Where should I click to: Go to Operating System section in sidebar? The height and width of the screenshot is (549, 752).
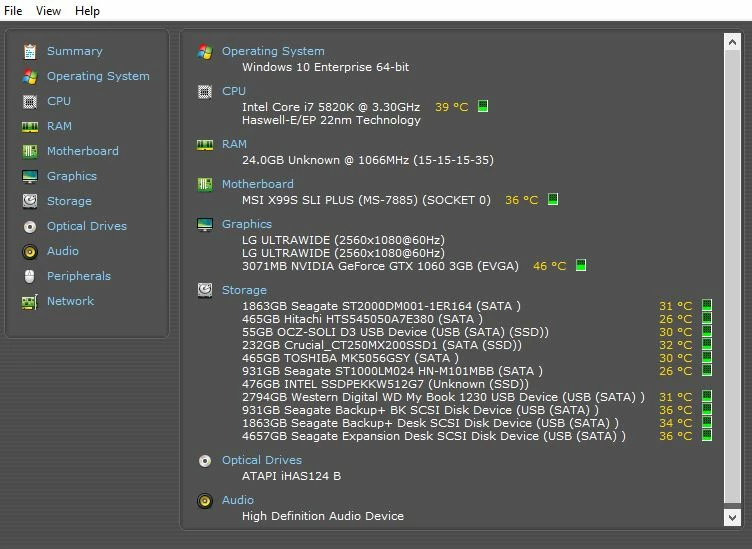click(x=98, y=76)
